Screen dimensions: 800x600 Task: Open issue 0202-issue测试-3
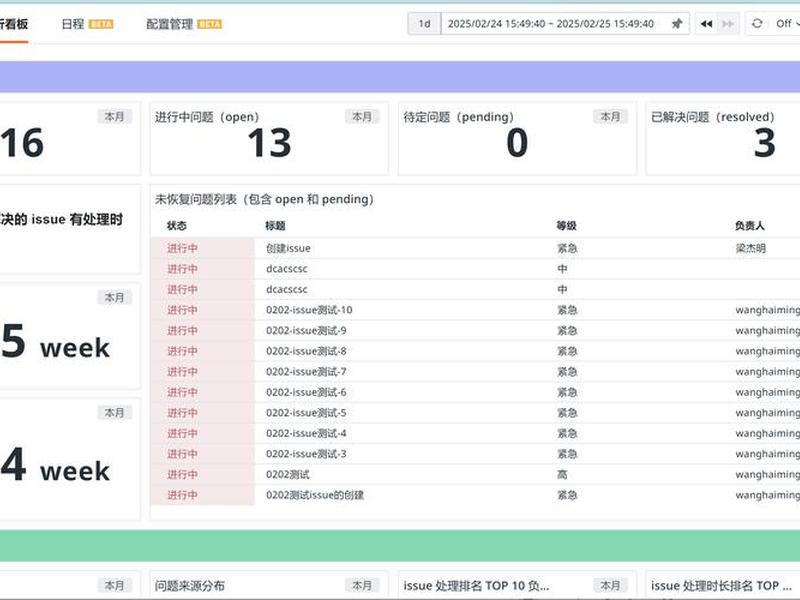(x=306, y=454)
